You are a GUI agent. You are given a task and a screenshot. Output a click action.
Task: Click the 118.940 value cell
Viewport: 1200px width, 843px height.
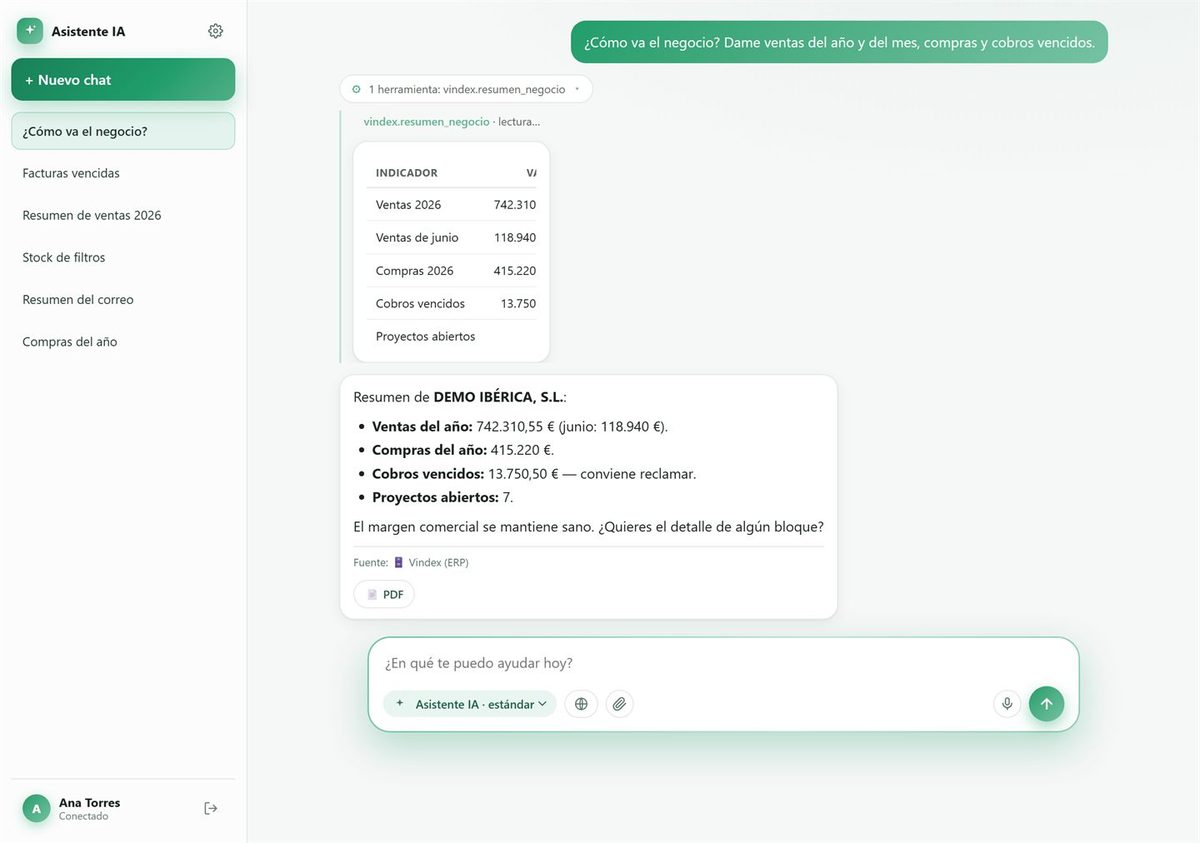click(515, 237)
